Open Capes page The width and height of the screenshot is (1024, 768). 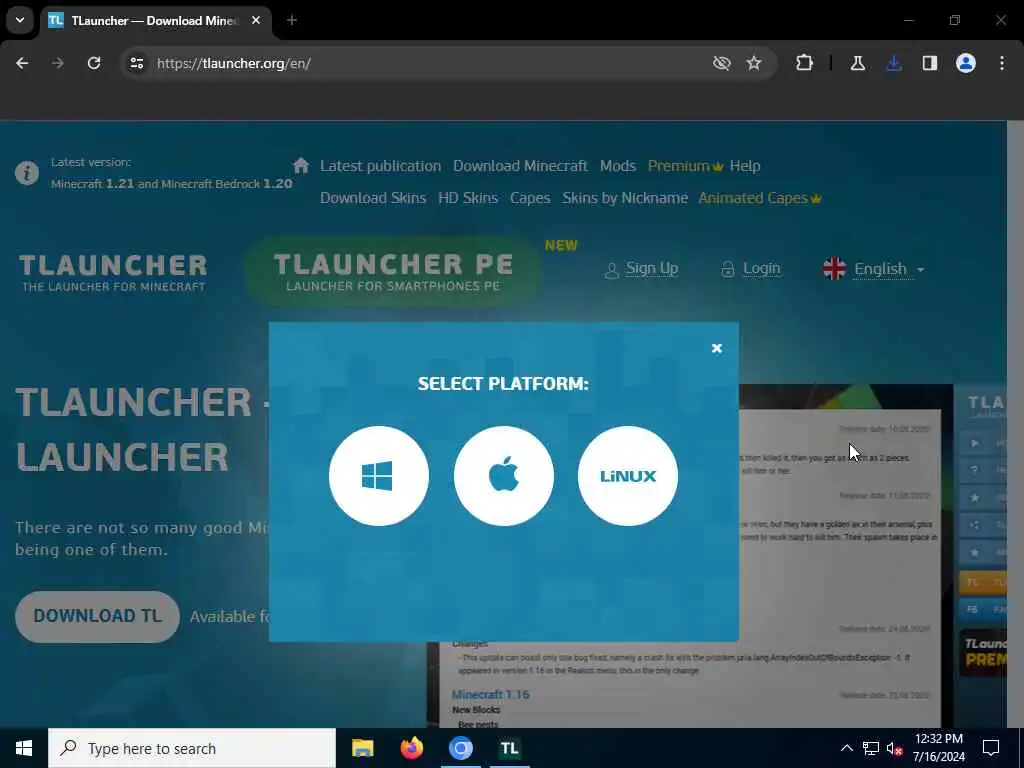point(530,198)
